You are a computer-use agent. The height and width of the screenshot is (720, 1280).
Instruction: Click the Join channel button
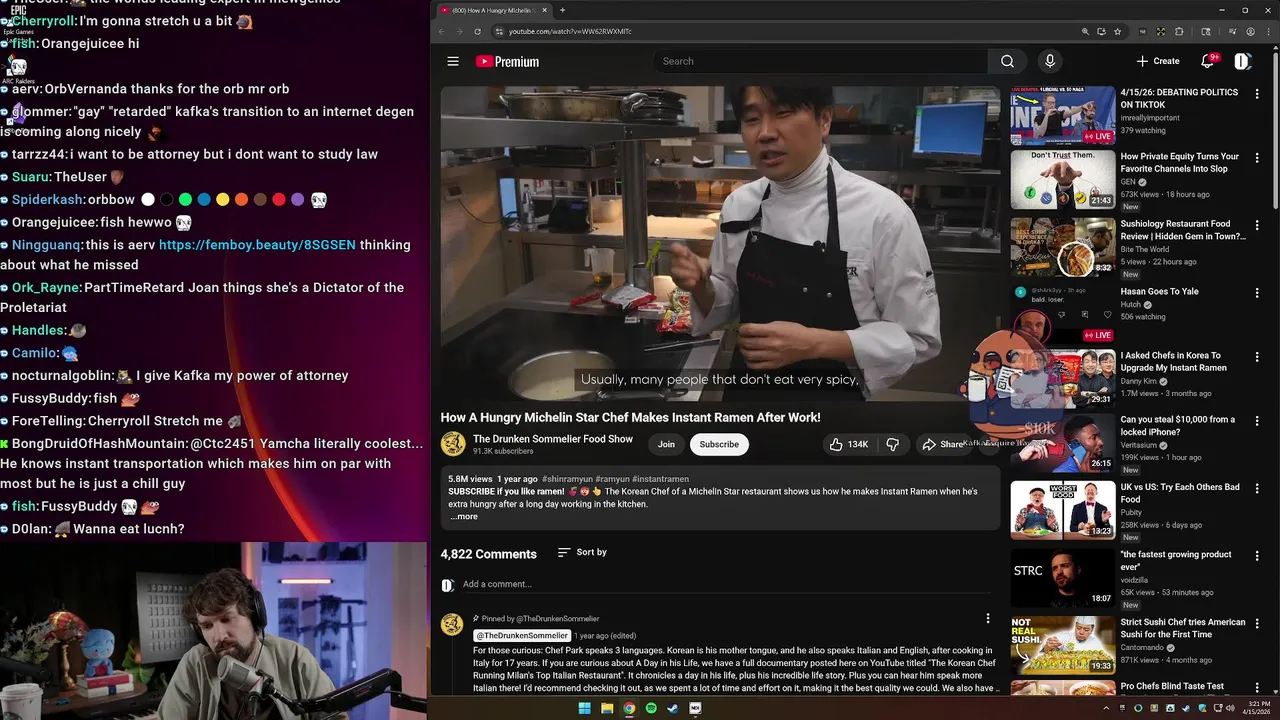(666, 444)
